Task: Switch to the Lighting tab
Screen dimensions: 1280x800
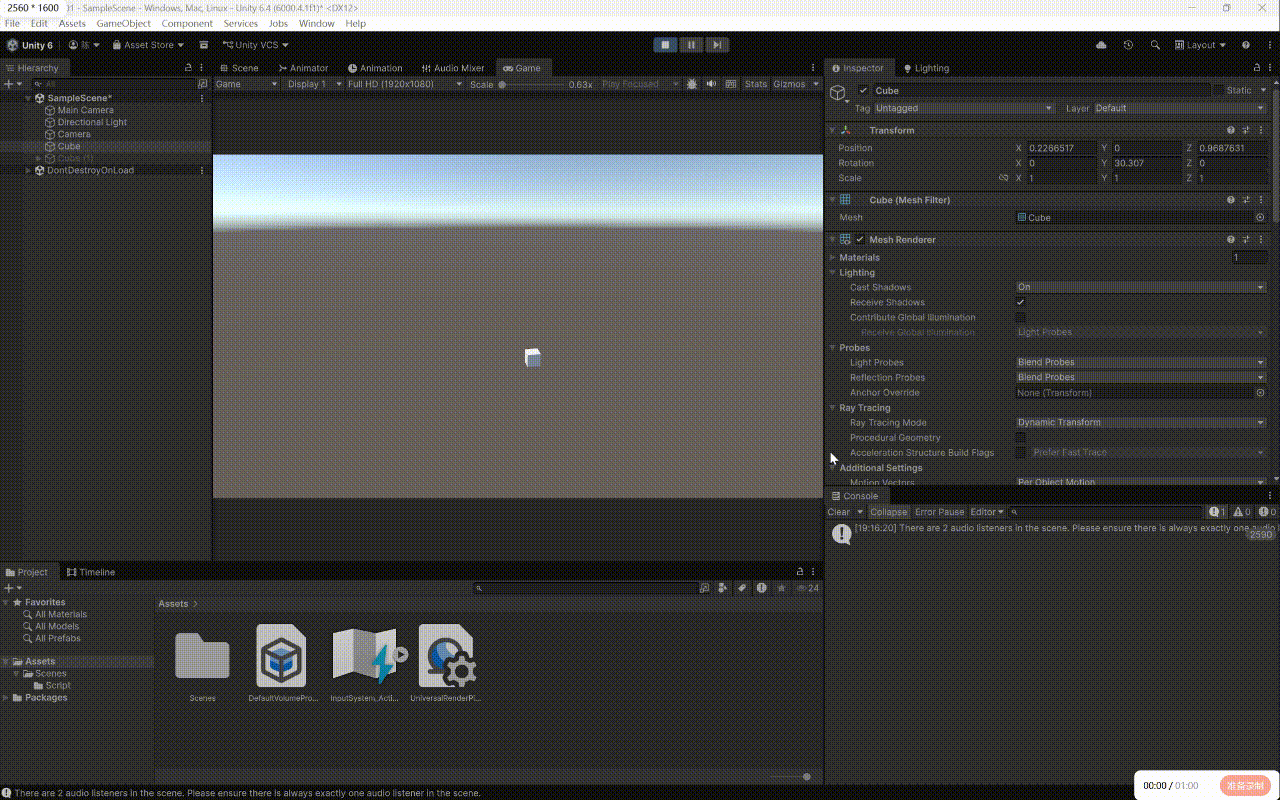Action: tap(926, 68)
